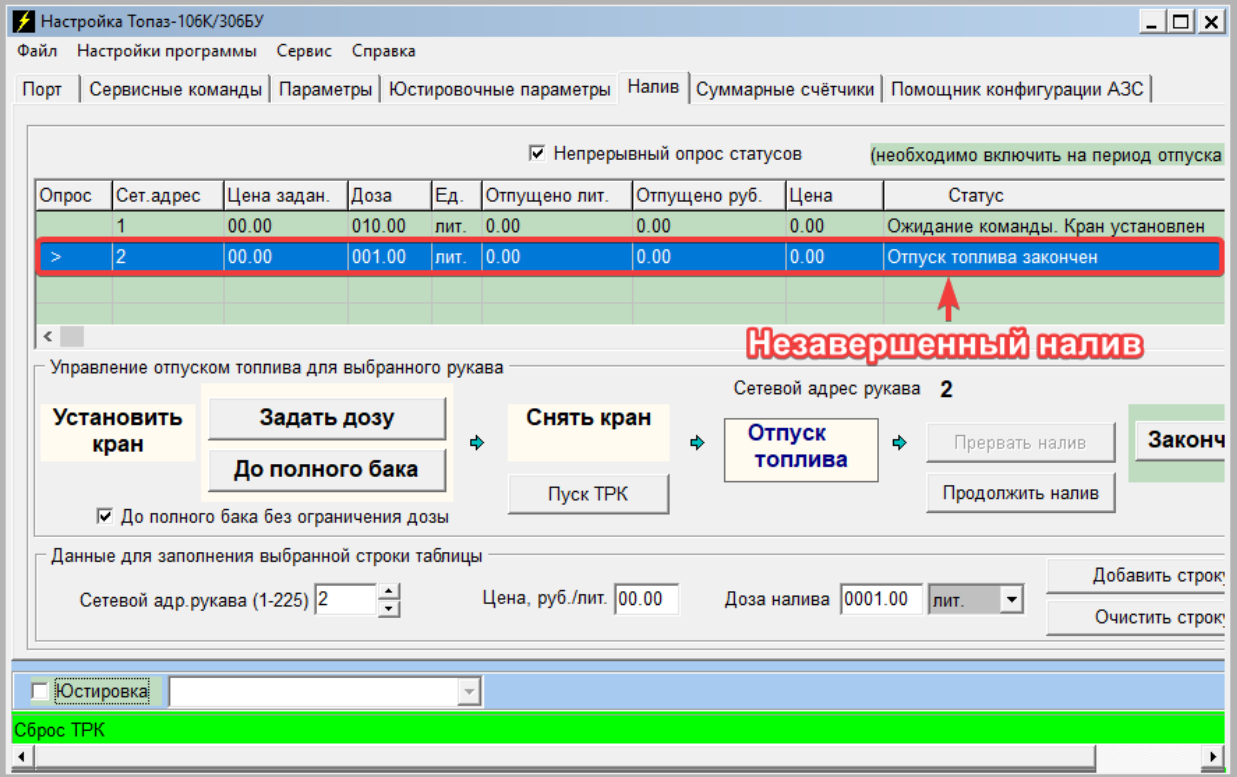
Task: Open the Файл menu
Action: coord(38,51)
